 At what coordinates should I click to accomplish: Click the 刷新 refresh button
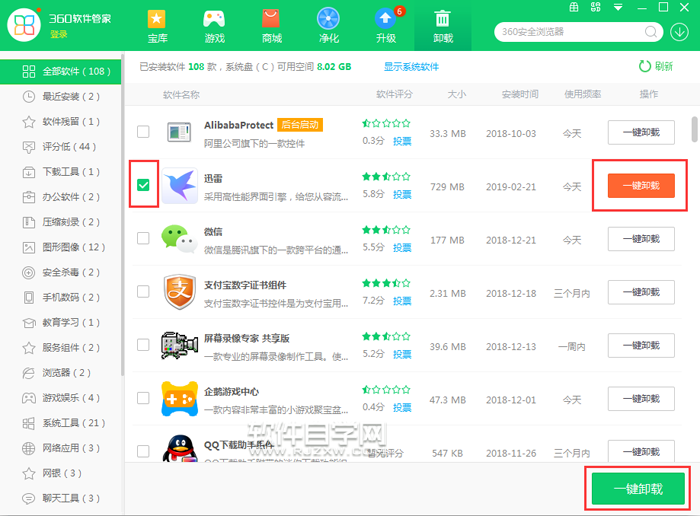pyautogui.click(x=655, y=67)
